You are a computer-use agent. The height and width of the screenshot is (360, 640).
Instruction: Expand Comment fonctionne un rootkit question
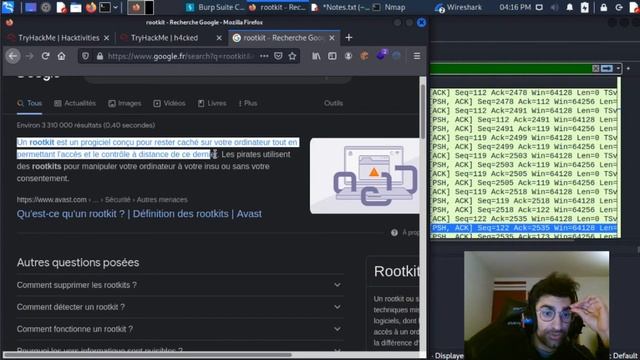(x=180, y=329)
